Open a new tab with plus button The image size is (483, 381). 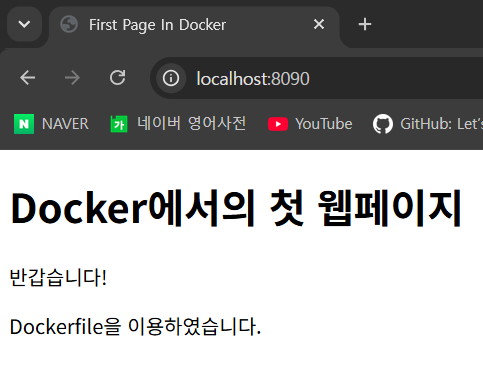click(x=365, y=24)
